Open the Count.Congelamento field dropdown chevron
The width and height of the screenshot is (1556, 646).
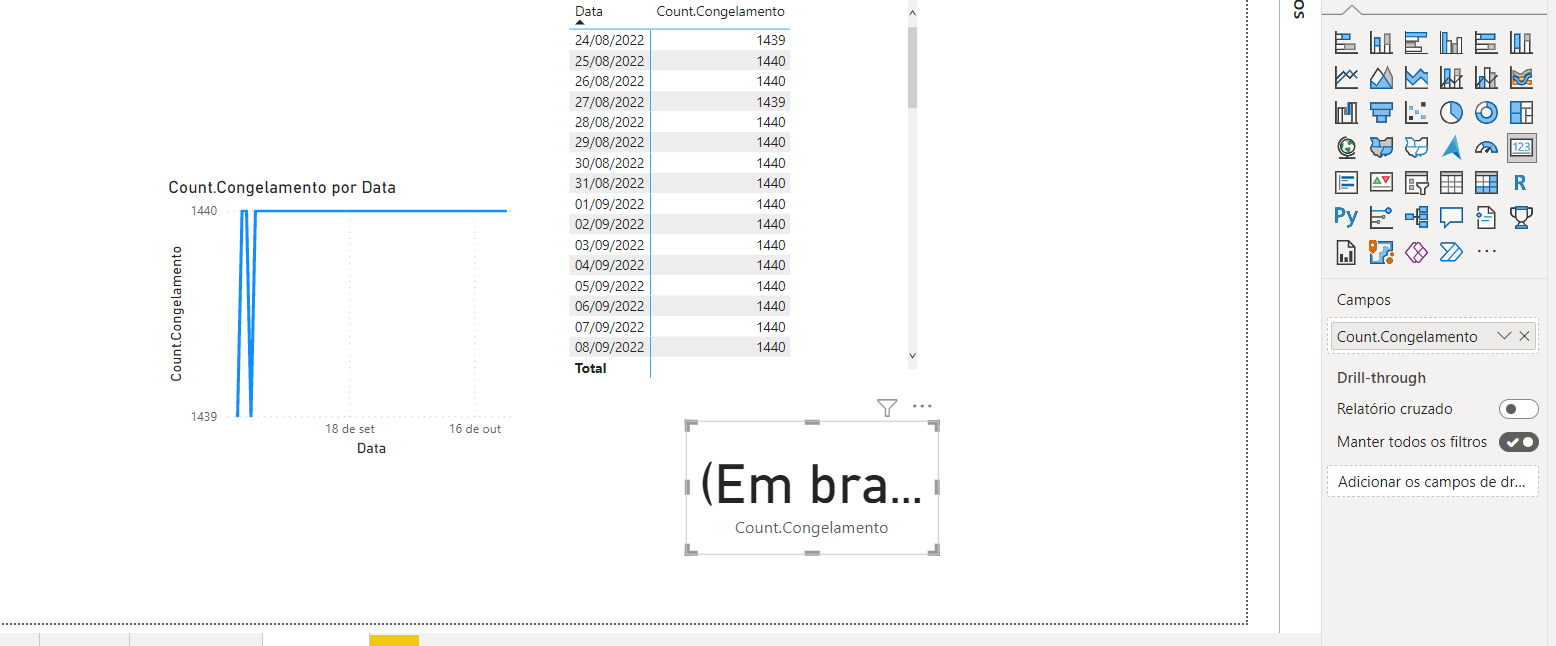pos(1504,336)
